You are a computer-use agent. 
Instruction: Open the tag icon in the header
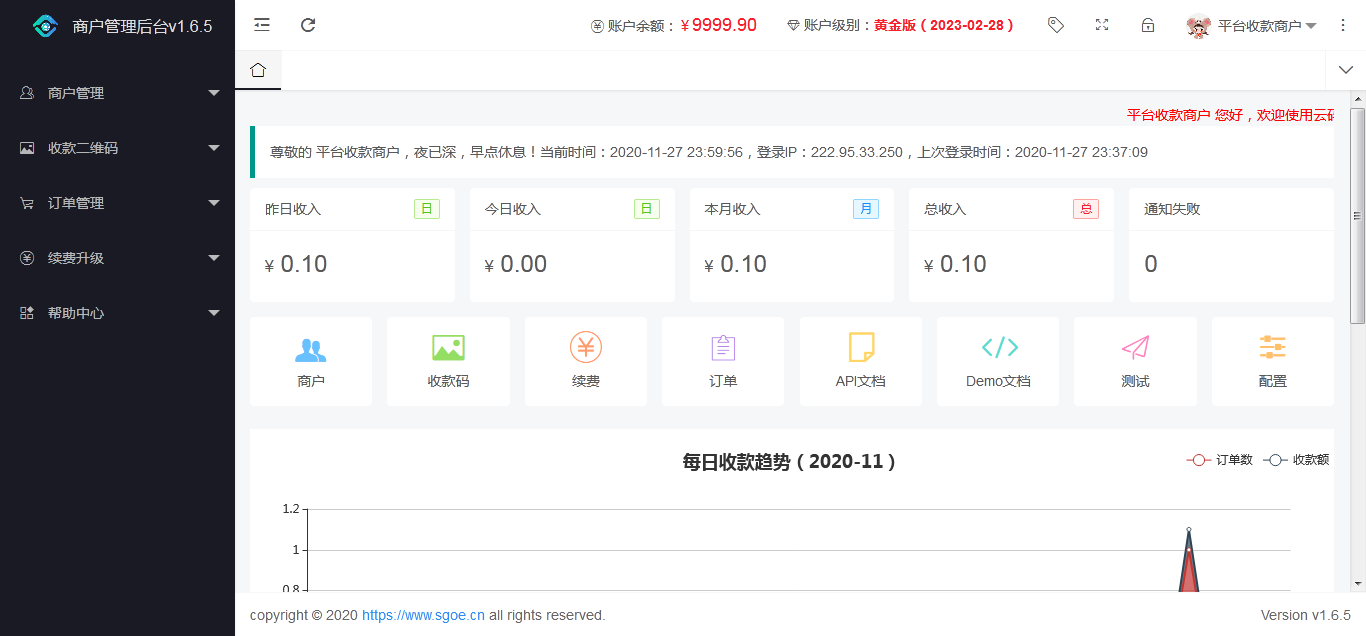pyautogui.click(x=1055, y=24)
